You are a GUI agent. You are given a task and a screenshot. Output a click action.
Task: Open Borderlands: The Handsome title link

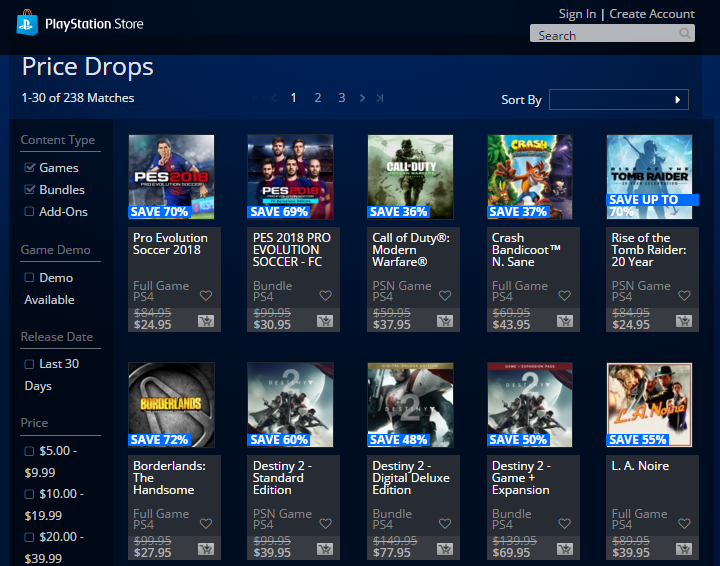point(169,478)
